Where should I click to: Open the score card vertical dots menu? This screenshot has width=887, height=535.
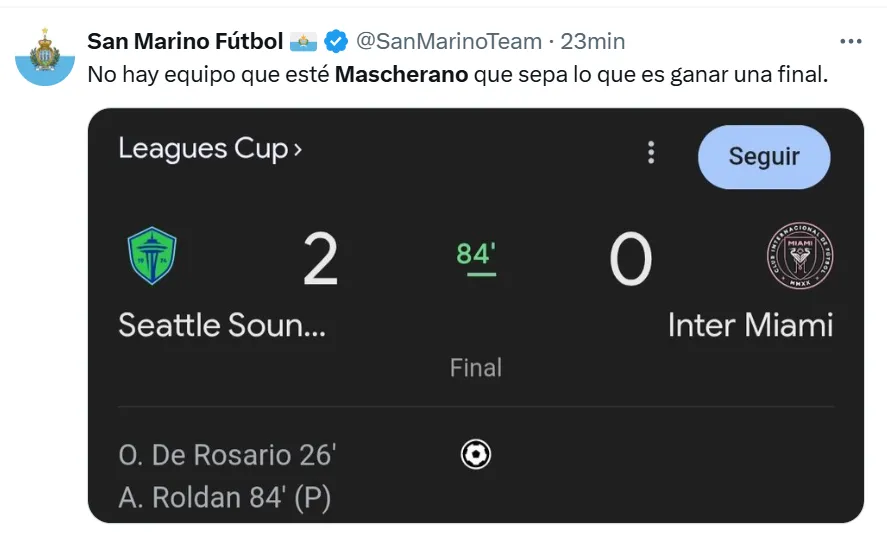[x=651, y=152]
